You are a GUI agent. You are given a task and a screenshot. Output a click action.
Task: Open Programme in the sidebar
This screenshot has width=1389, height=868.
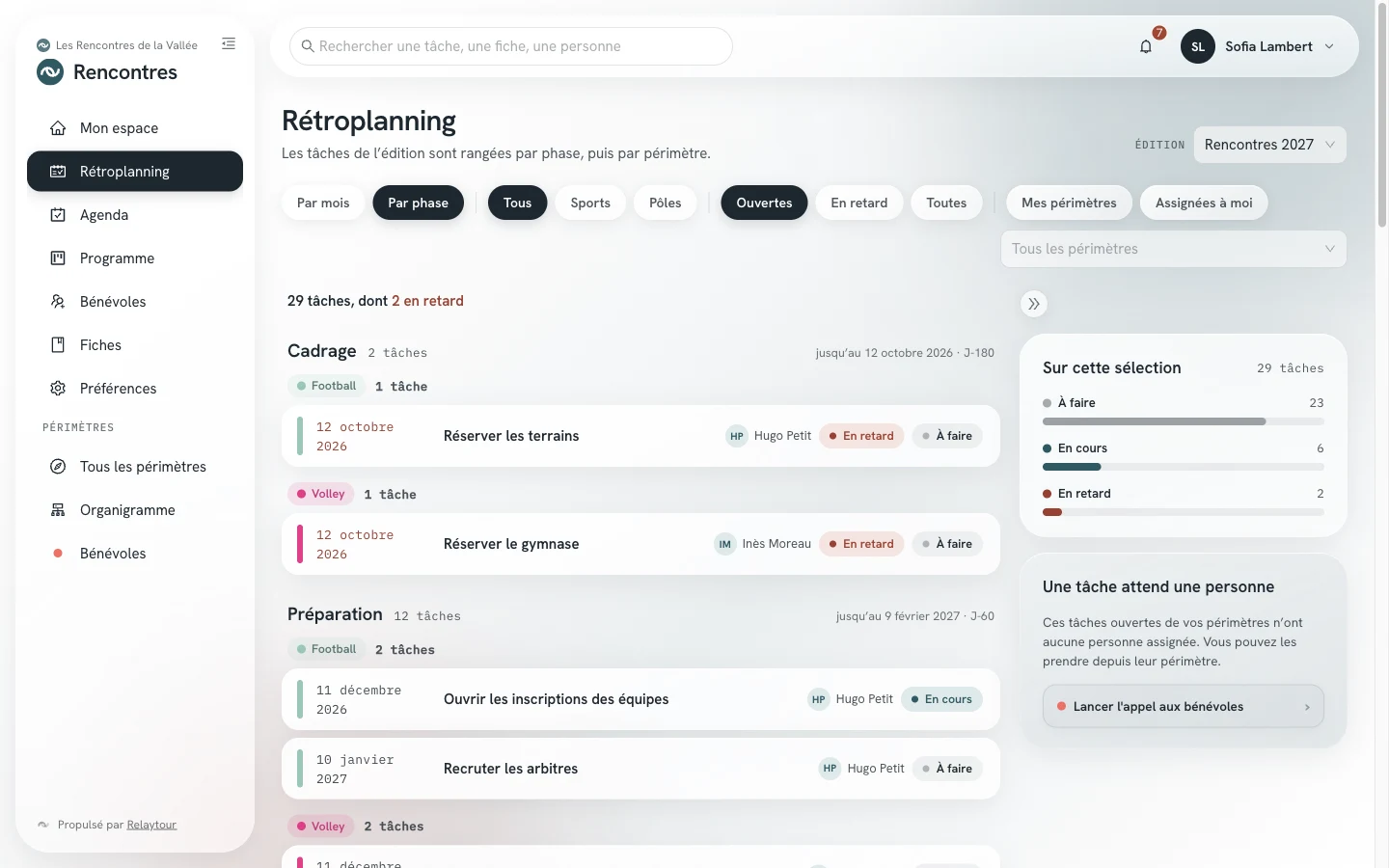135,258
